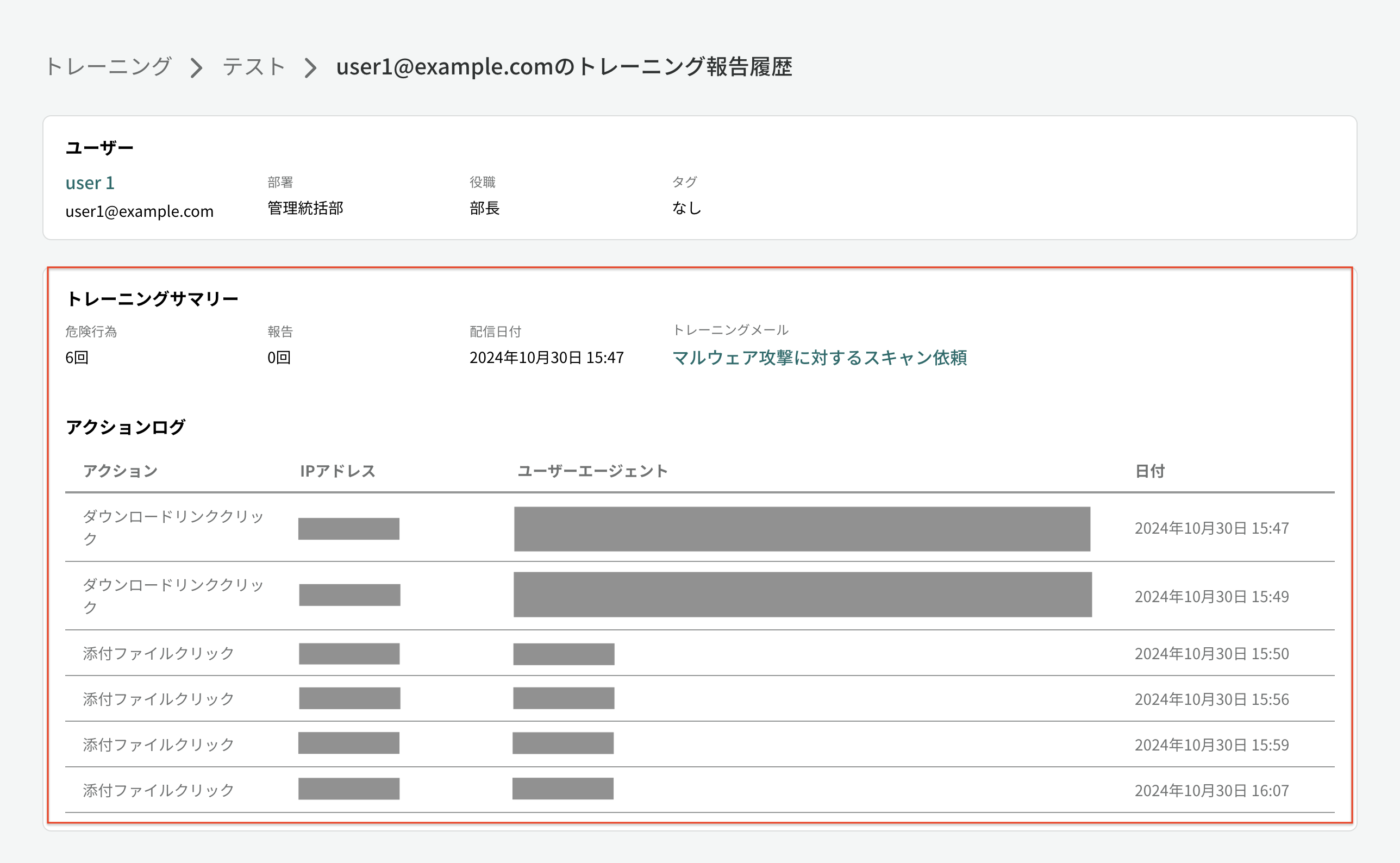Select the 報告 count 0回
The width and height of the screenshot is (1400, 863).
point(279,357)
